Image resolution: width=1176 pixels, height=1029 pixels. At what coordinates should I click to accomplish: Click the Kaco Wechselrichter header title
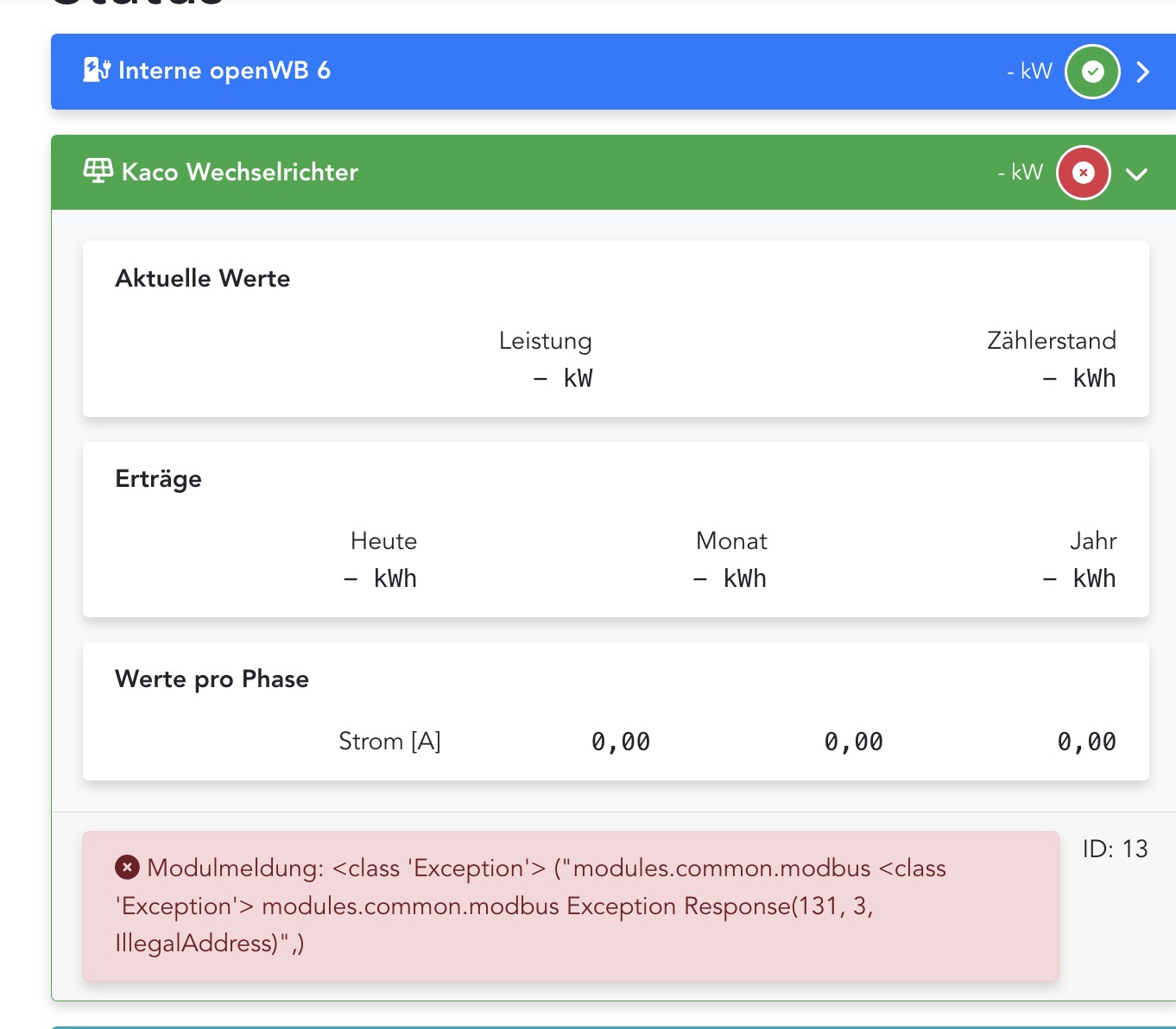pos(239,172)
